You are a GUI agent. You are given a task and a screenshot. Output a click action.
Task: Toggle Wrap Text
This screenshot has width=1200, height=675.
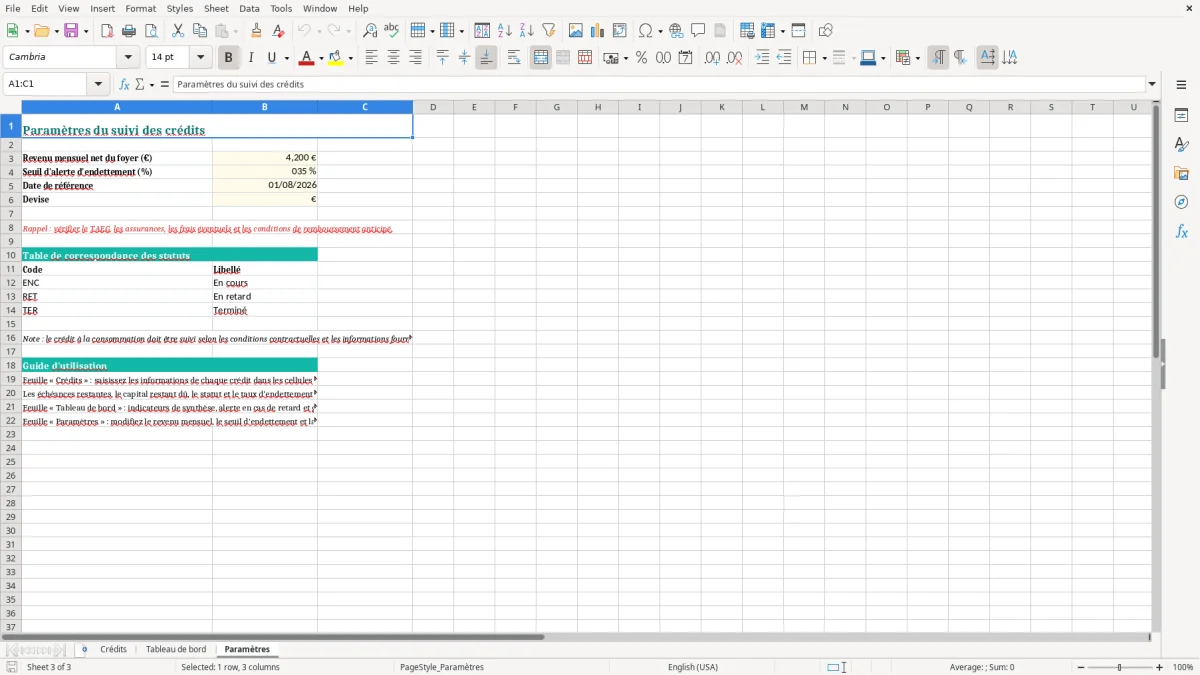tap(513, 58)
